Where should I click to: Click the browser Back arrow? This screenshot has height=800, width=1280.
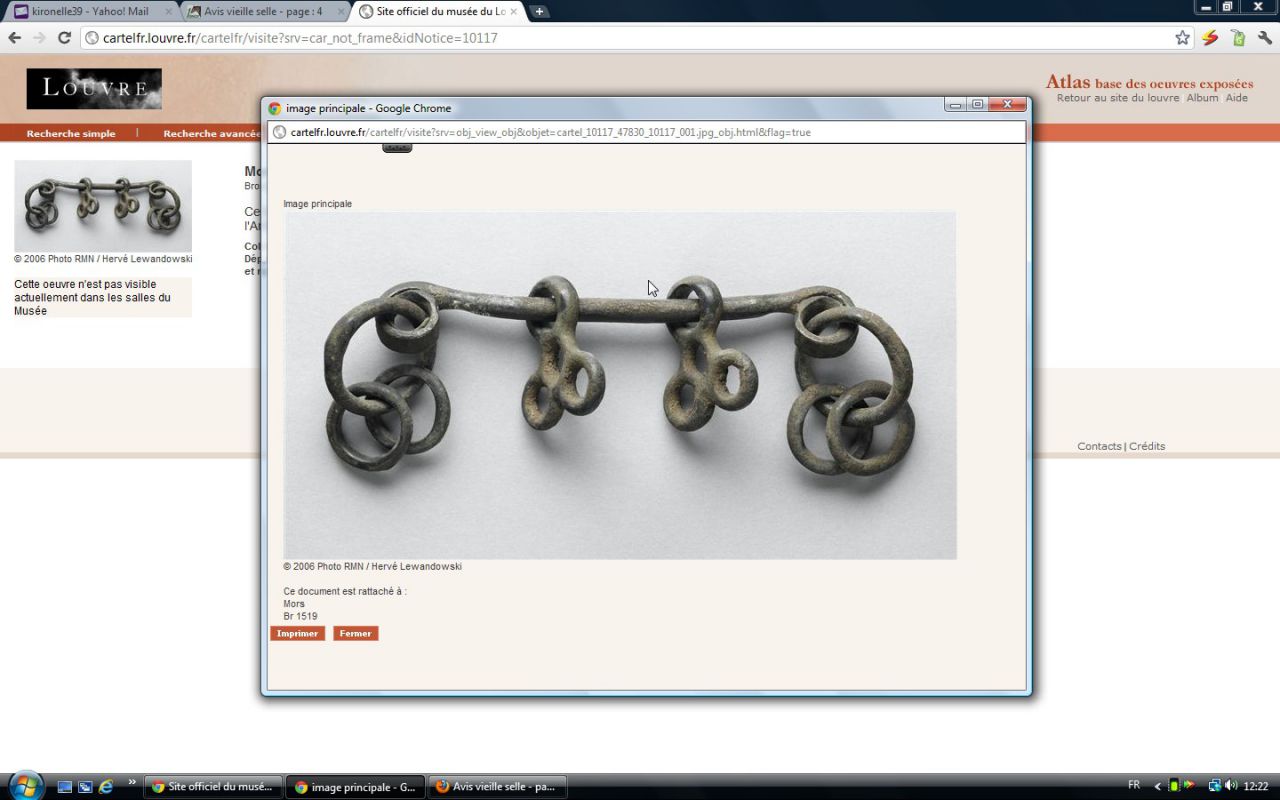tap(14, 38)
